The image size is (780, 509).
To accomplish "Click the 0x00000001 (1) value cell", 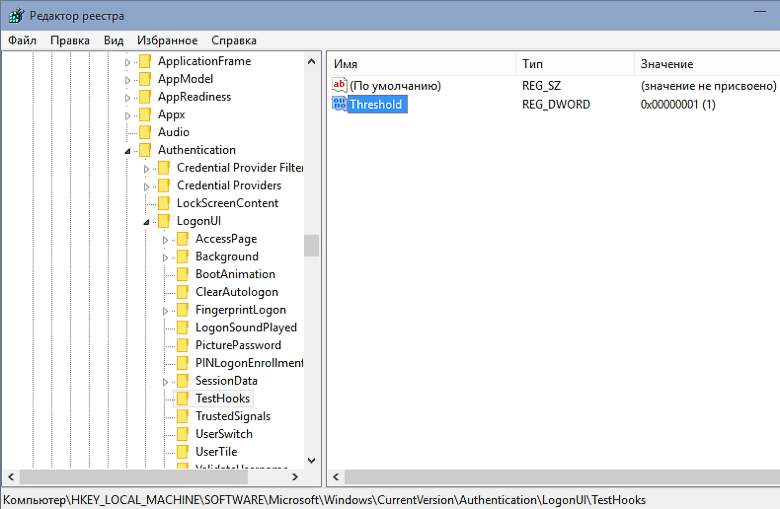I will pyautogui.click(x=678, y=104).
